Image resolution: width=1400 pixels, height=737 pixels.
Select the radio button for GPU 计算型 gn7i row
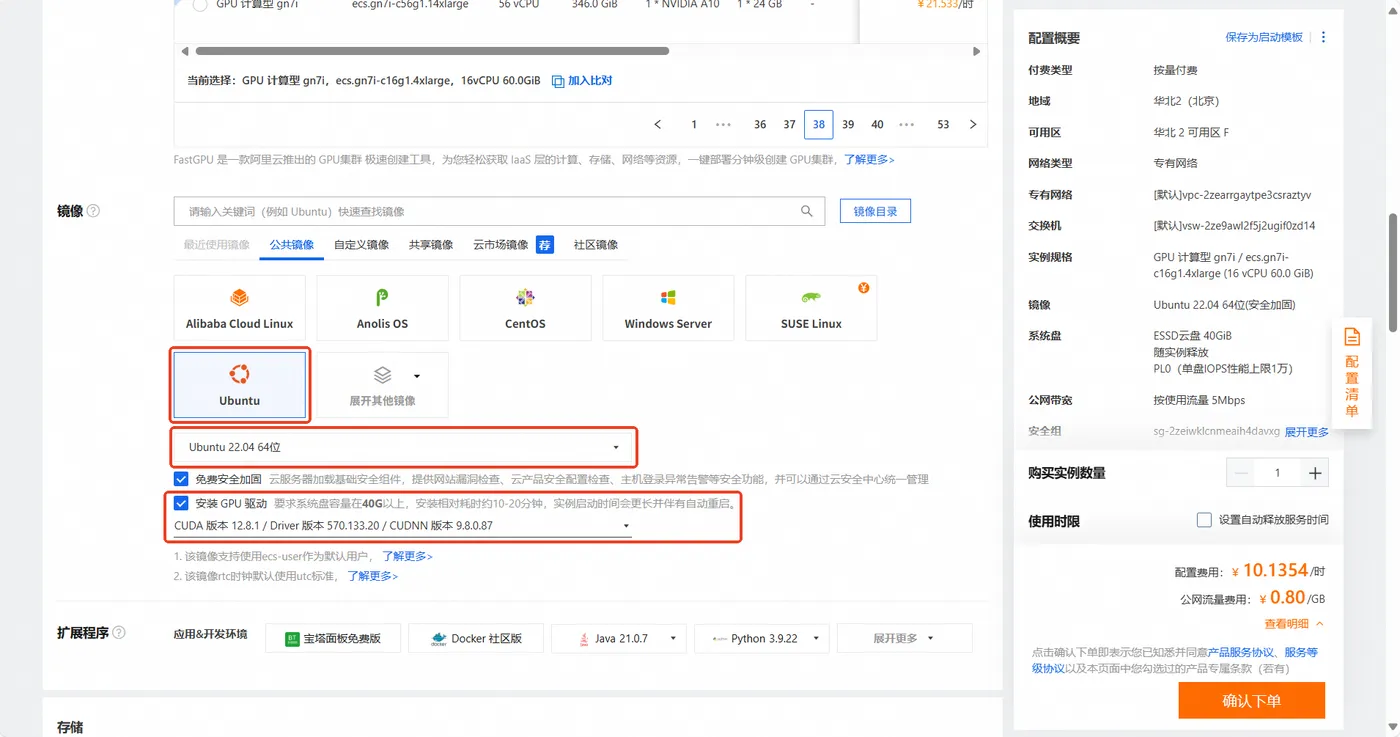[199, 5]
